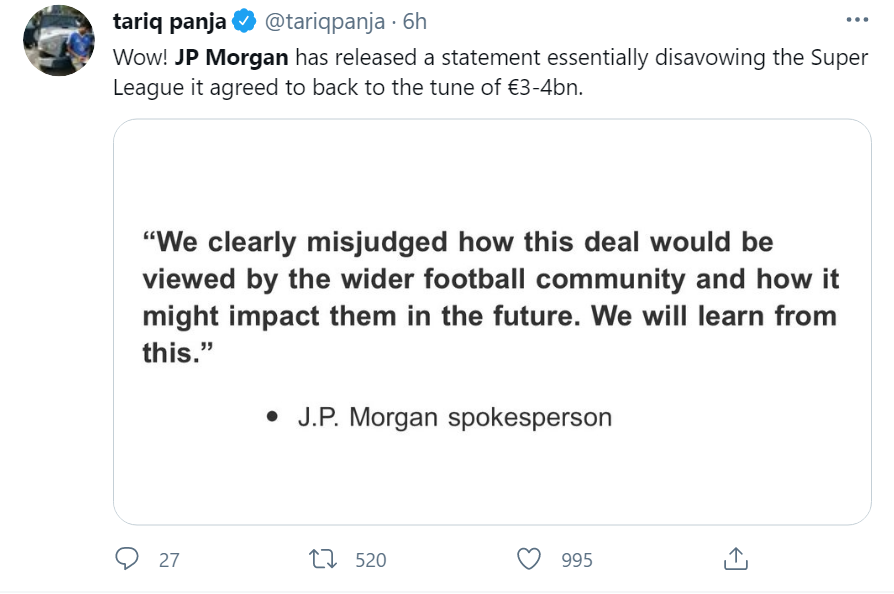This screenshot has width=894, height=594.
Task: Click the display name tariq panja
Action: click(169, 21)
